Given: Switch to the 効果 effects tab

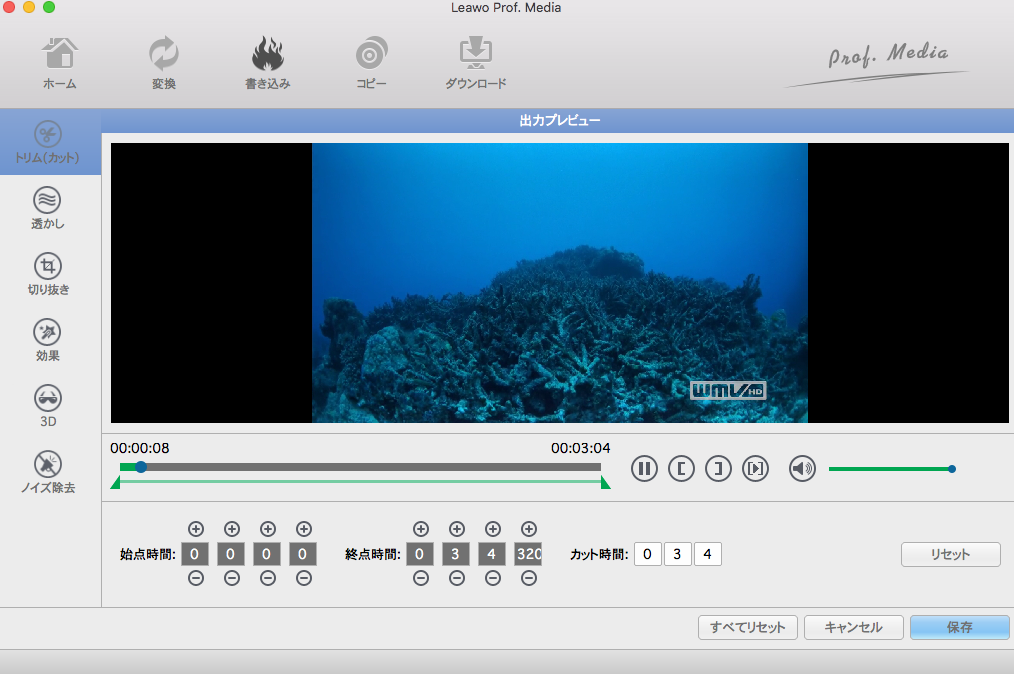Looking at the screenshot, I should coord(48,340).
